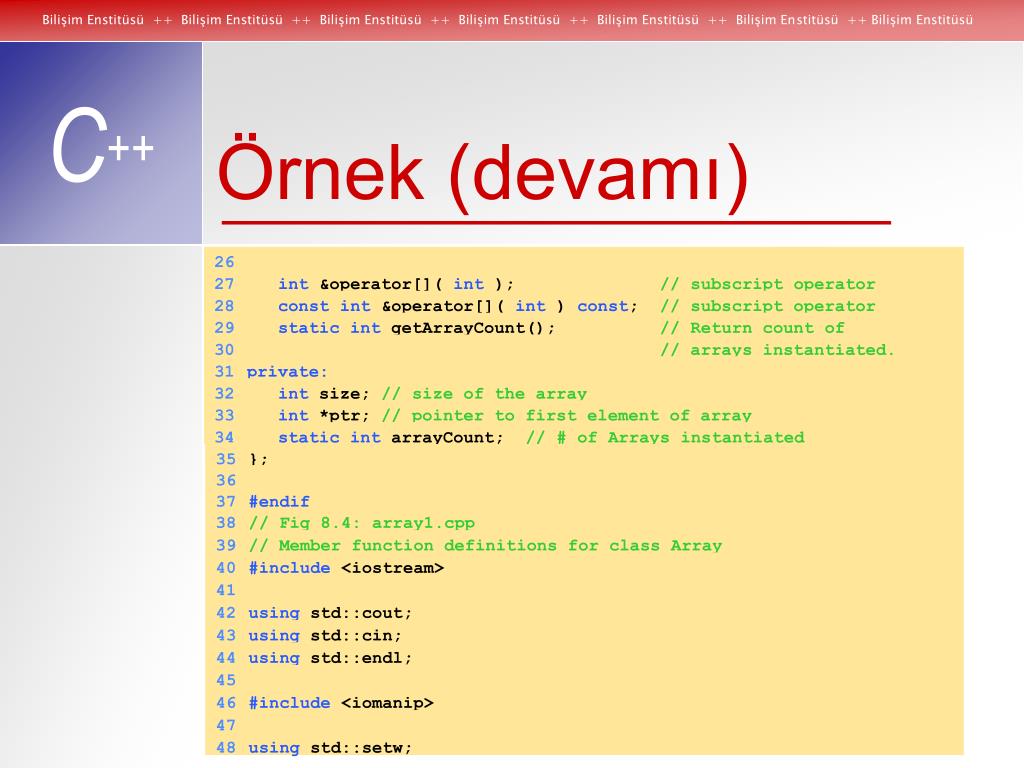
Task: Click the "#include <iostream>" line
Action: tap(346, 568)
